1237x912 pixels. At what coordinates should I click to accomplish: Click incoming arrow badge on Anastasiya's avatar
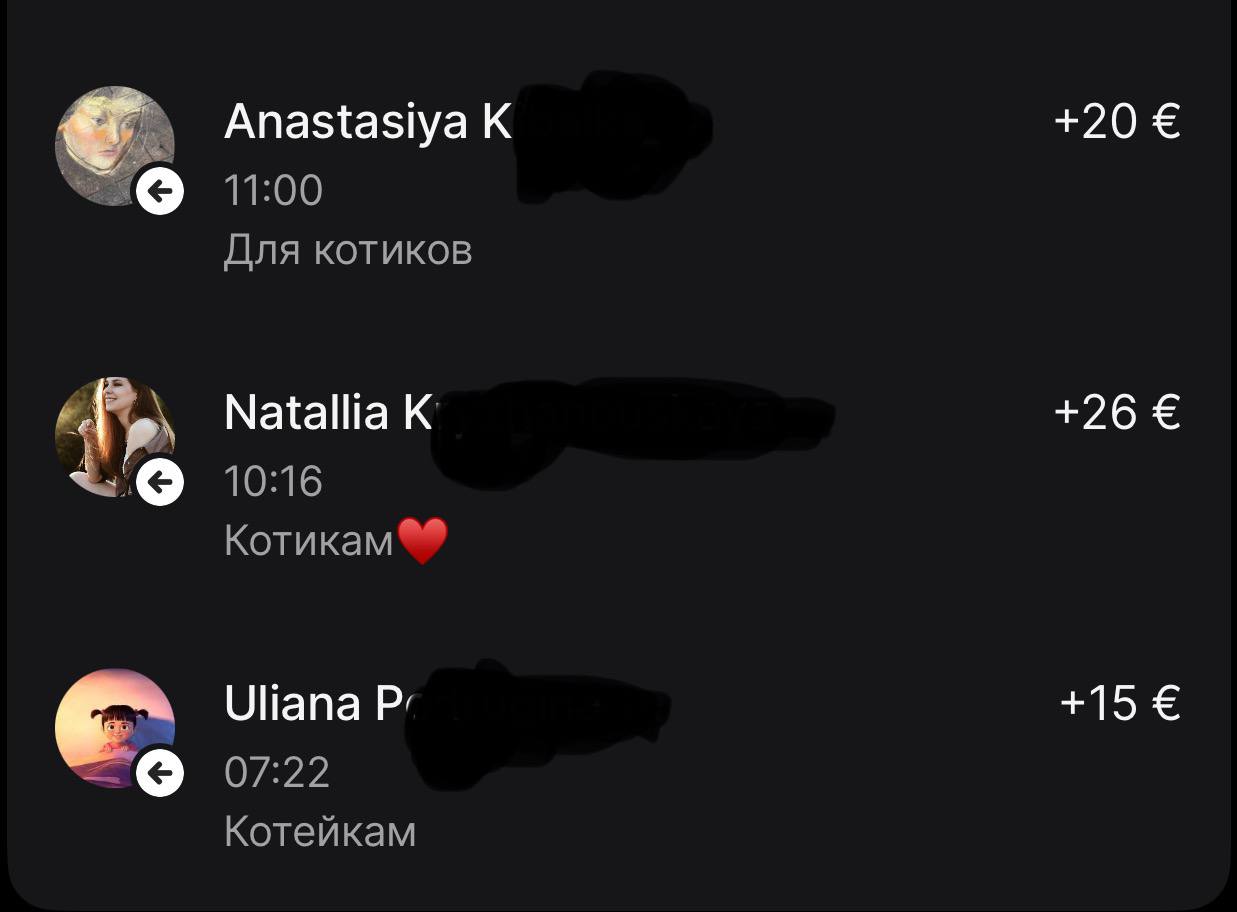tap(160, 190)
